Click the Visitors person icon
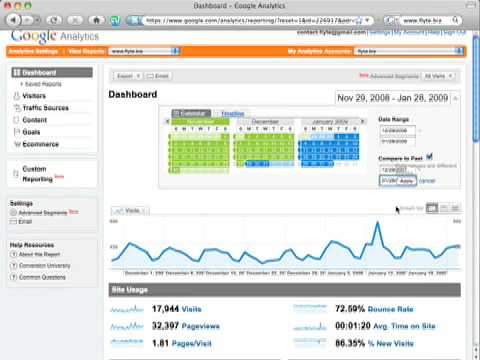Image resolution: width=480 pixels, height=360 pixels. [16, 96]
